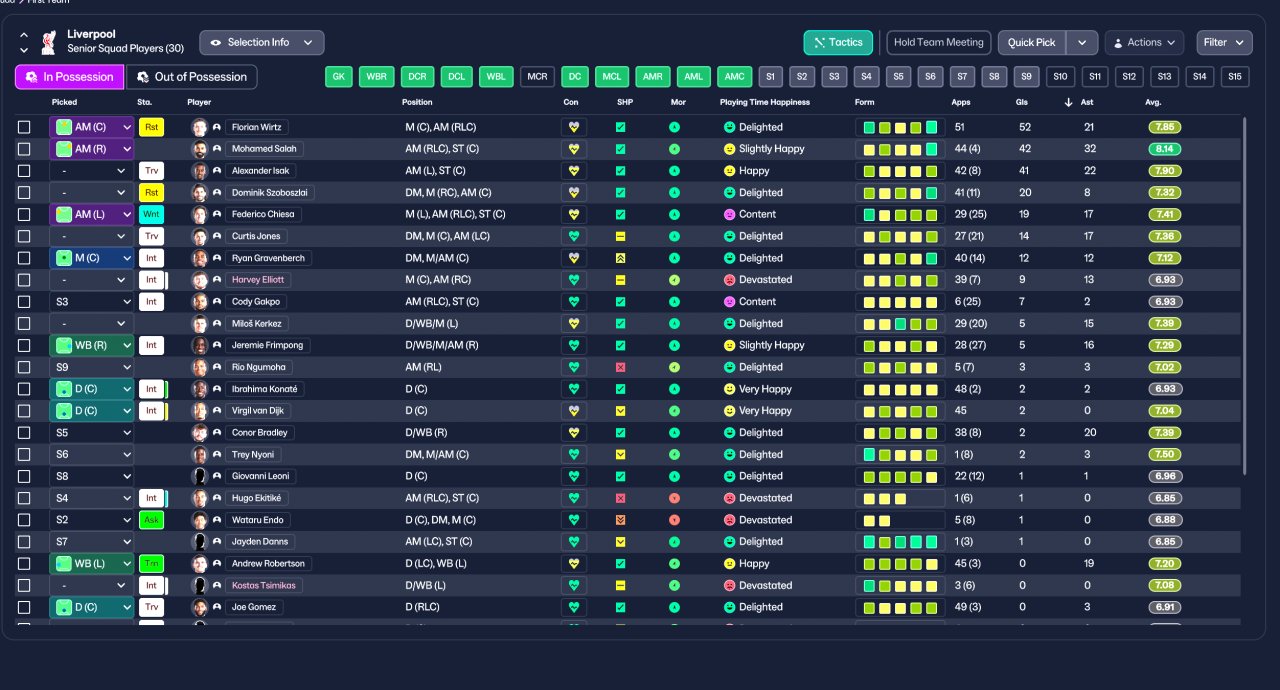Open the Selection Info dropdown
This screenshot has width=1280, height=690.
tap(262, 43)
